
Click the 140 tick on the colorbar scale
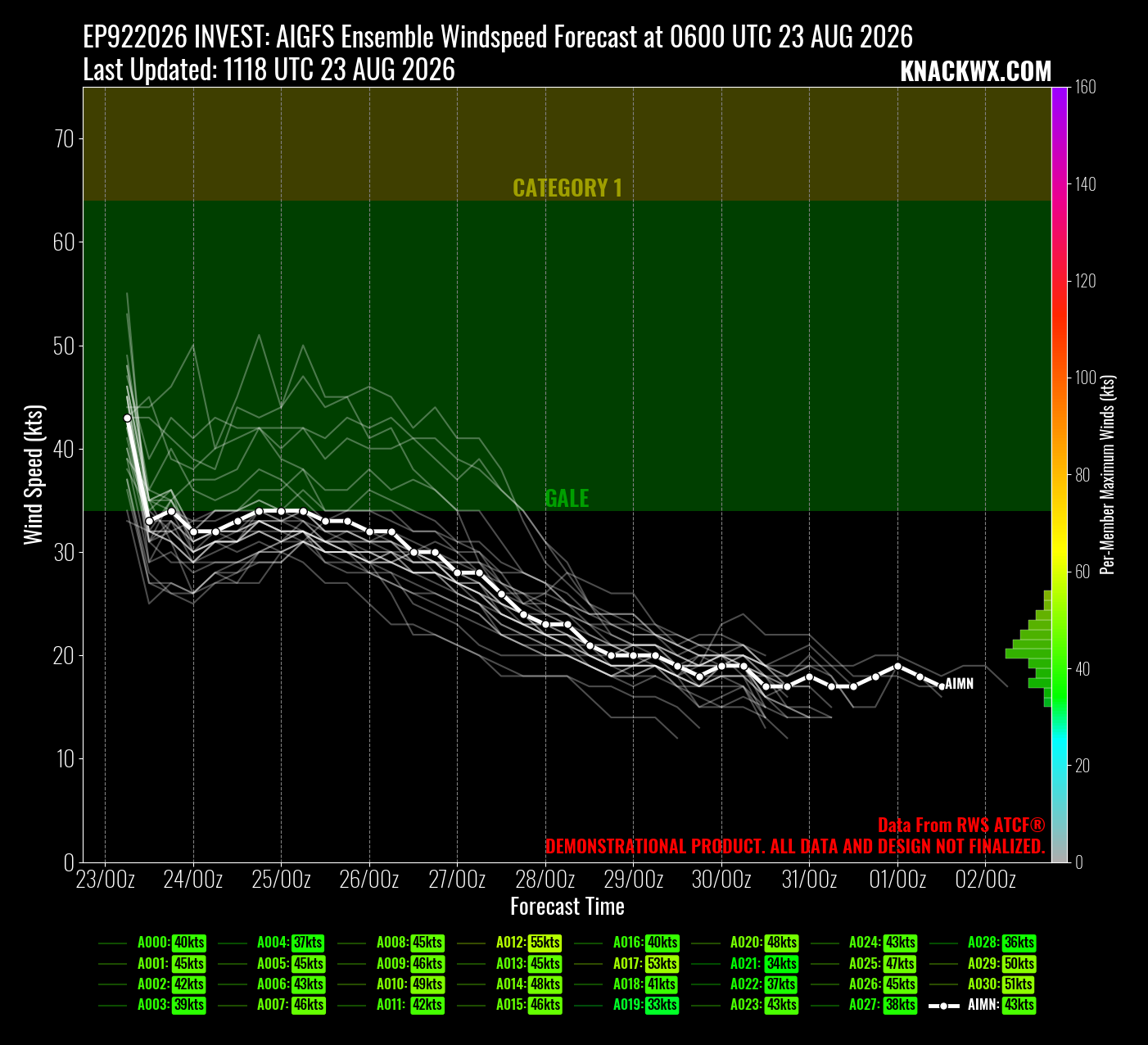tap(1086, 184)
